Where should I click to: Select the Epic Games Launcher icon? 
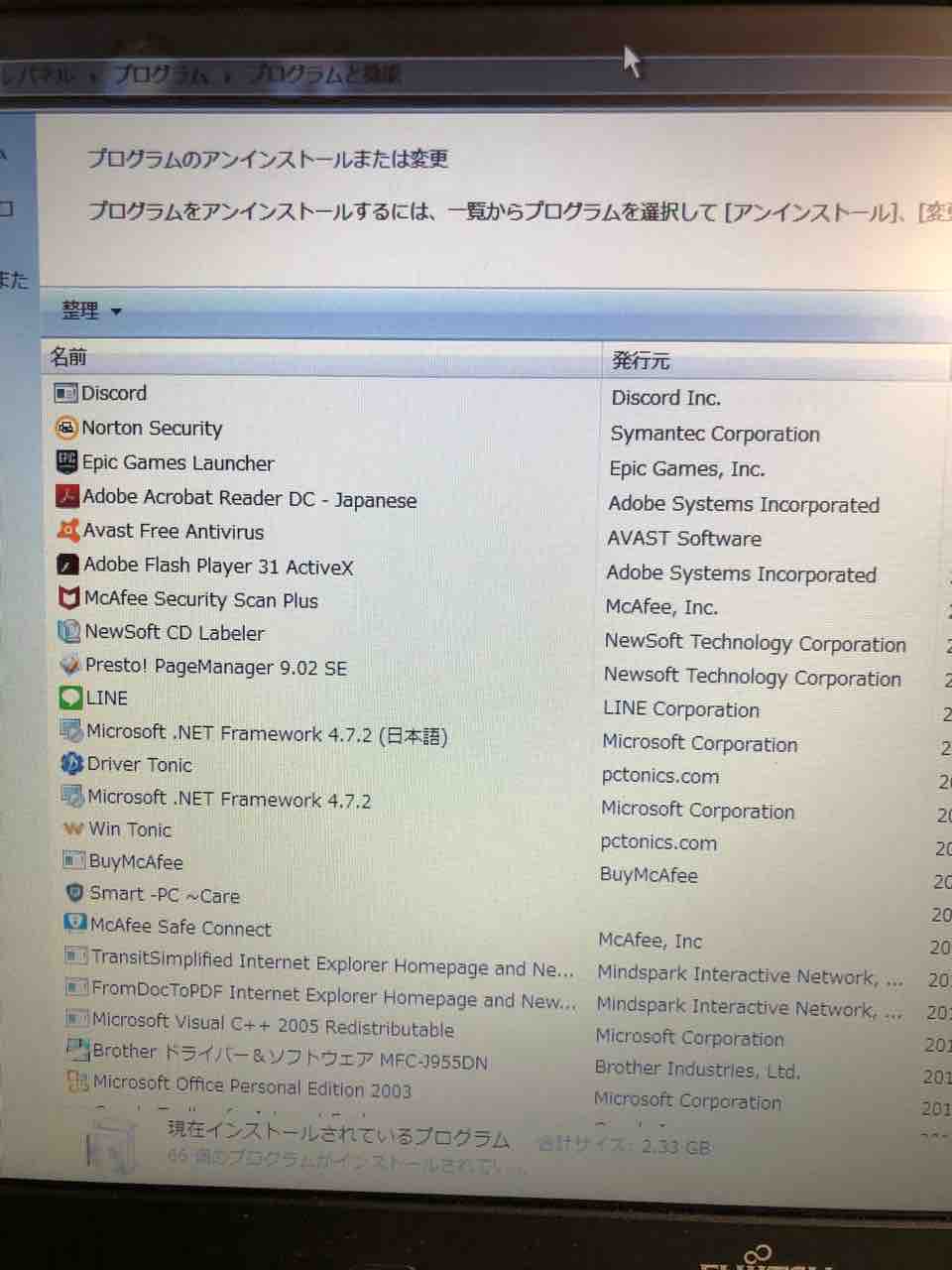tap(66, 461)
